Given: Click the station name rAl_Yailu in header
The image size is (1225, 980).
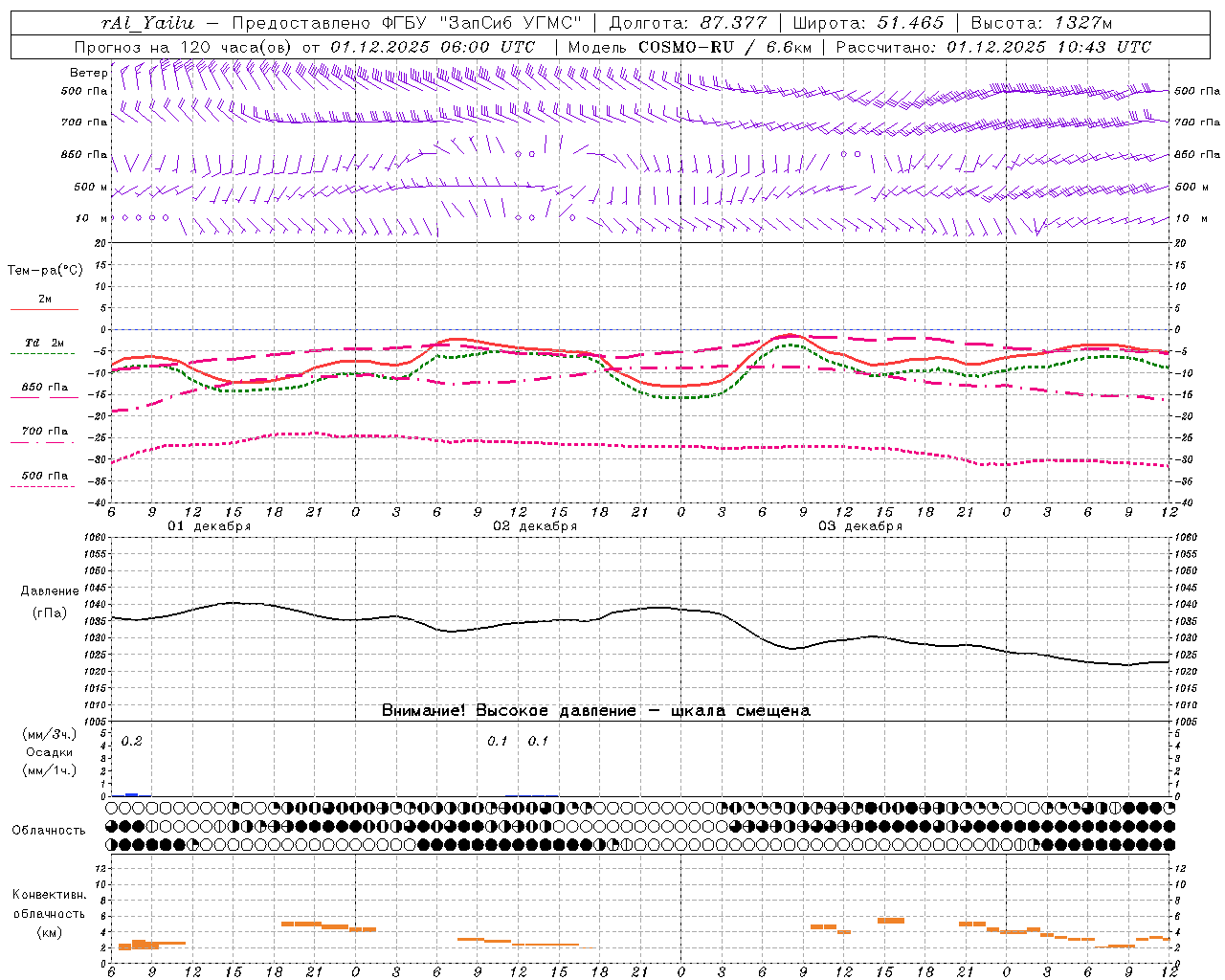Looking at the screenshot, I should click(x=147, y=23).
